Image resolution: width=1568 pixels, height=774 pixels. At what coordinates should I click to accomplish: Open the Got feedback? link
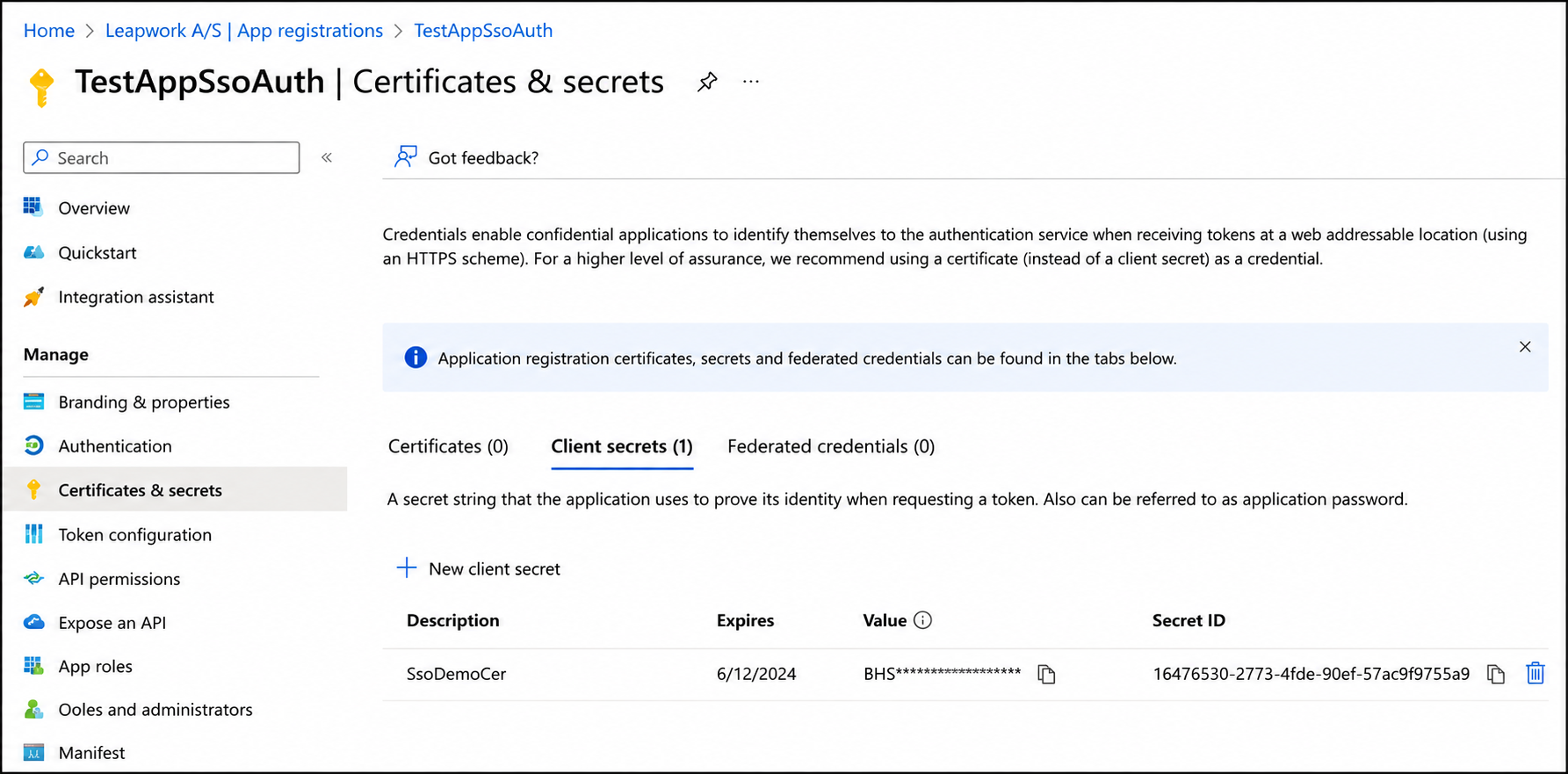point(466,157)
